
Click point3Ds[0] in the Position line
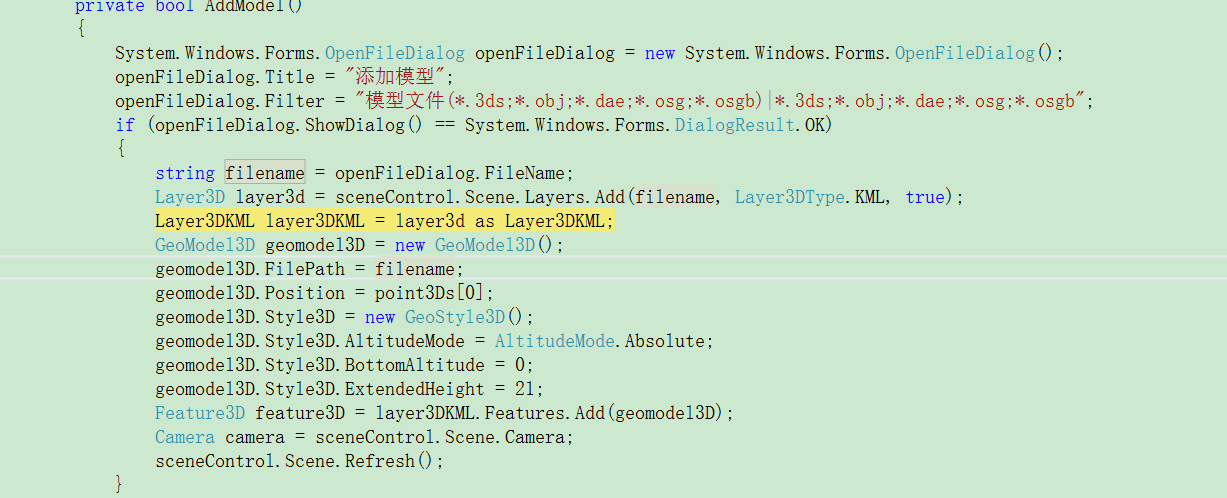click(x=434, y=293)
